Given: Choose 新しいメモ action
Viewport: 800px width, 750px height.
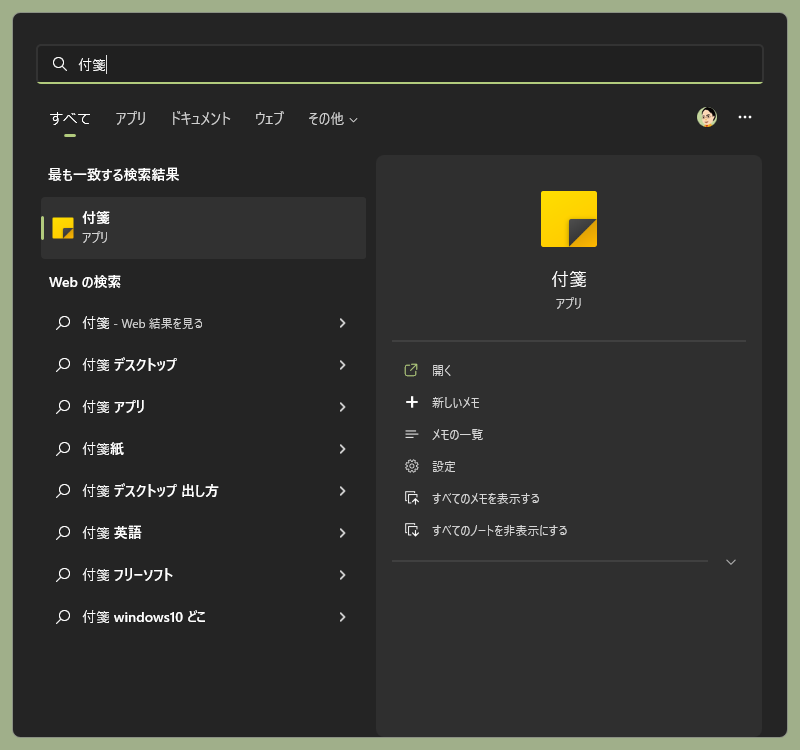Looking at the screenshot, I should [x=456, y=403].
